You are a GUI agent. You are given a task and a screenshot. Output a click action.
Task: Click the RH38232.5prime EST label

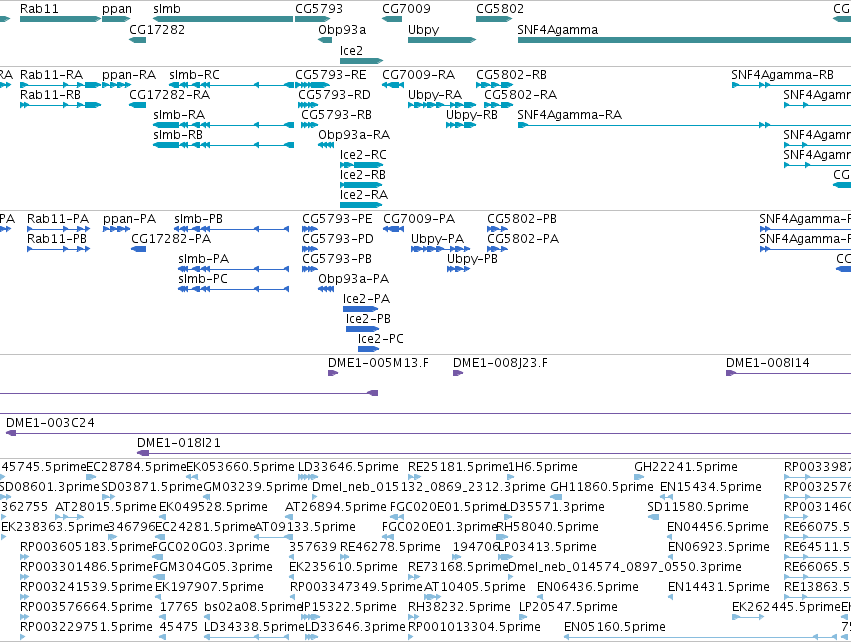click(459, 608)
